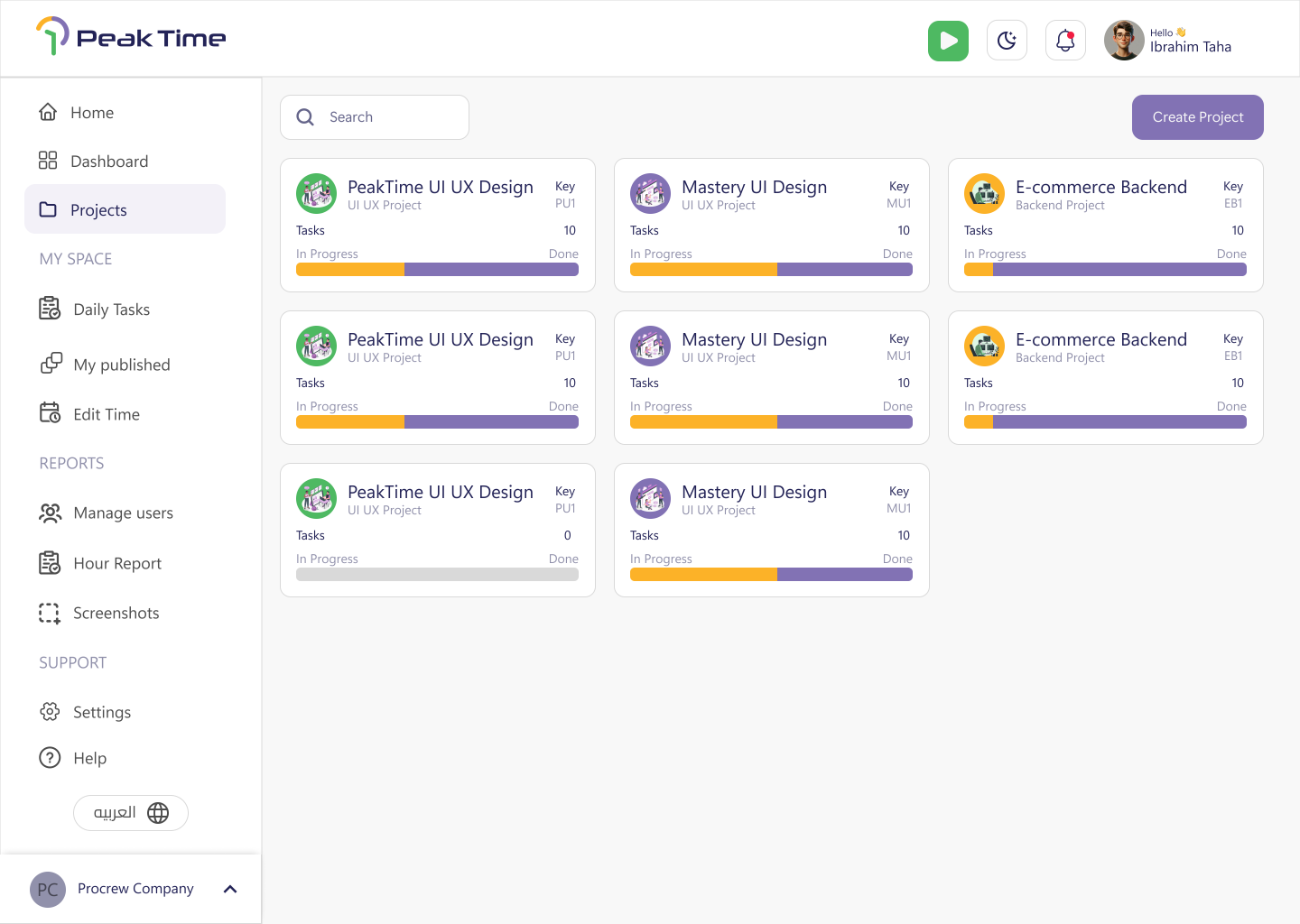1300x924 pixels.
Task: Click Ibrahim Taha profile avatar
Action: pos(1124,41)
